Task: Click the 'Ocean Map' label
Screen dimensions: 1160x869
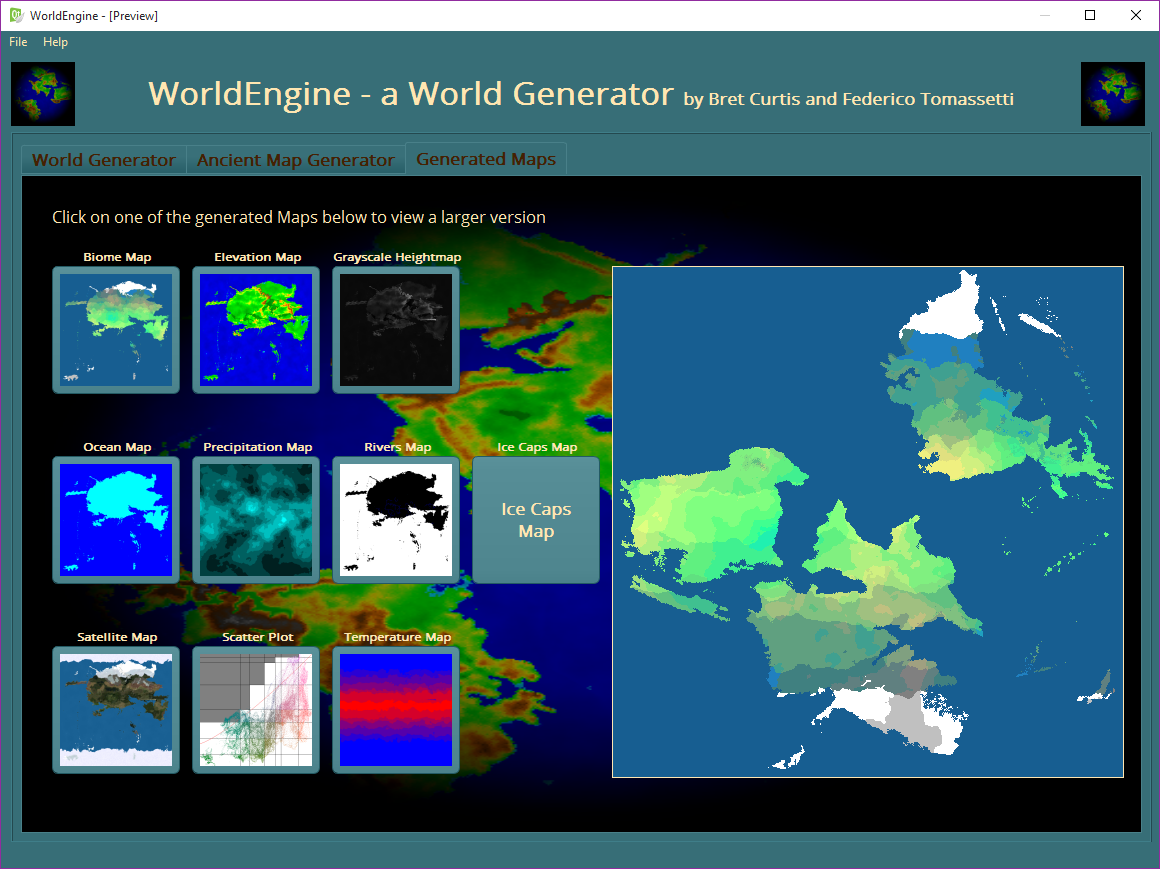Action: (x=117, y=447)
